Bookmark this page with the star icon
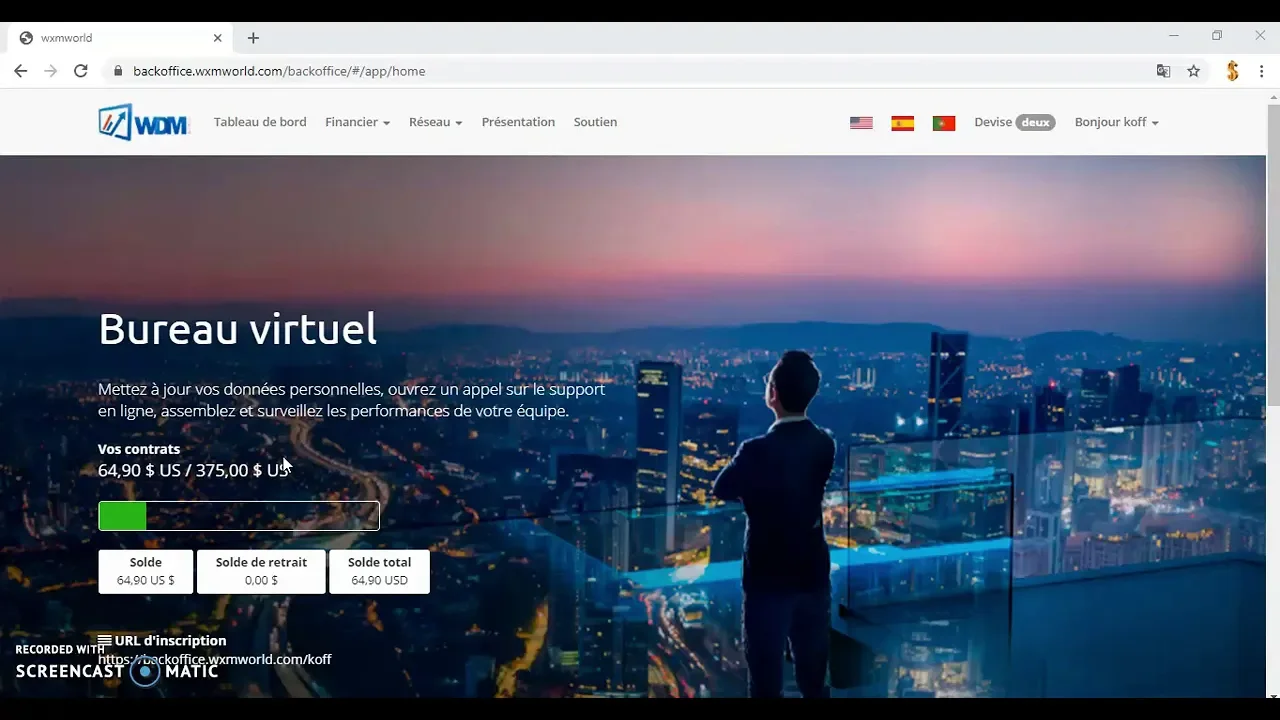Viewport: 1280px width, 720px height. [1193, 71]
